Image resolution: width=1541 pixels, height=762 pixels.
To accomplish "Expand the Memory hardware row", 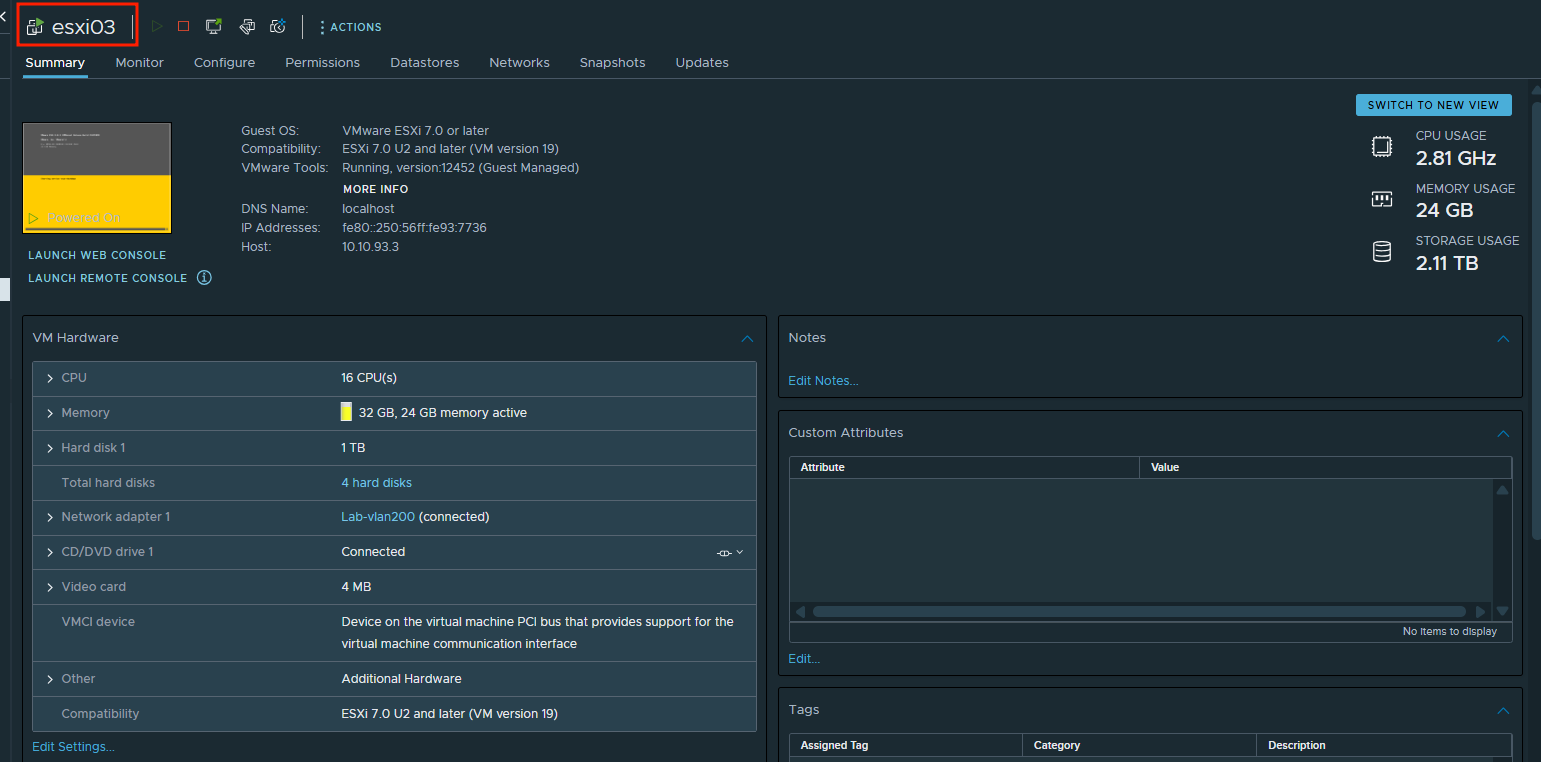I will point(50,413).
